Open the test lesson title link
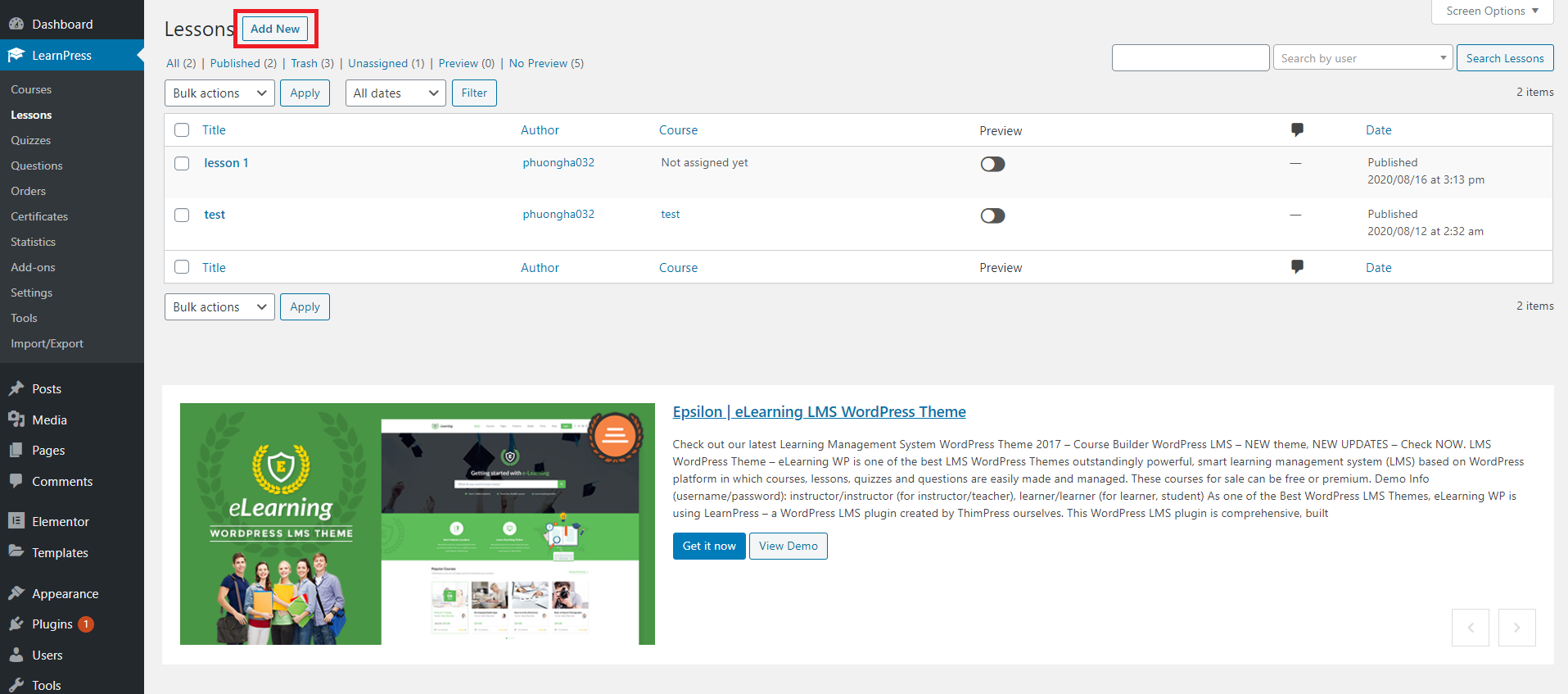Screen dimensions: 1568x694 coord(215,215)
